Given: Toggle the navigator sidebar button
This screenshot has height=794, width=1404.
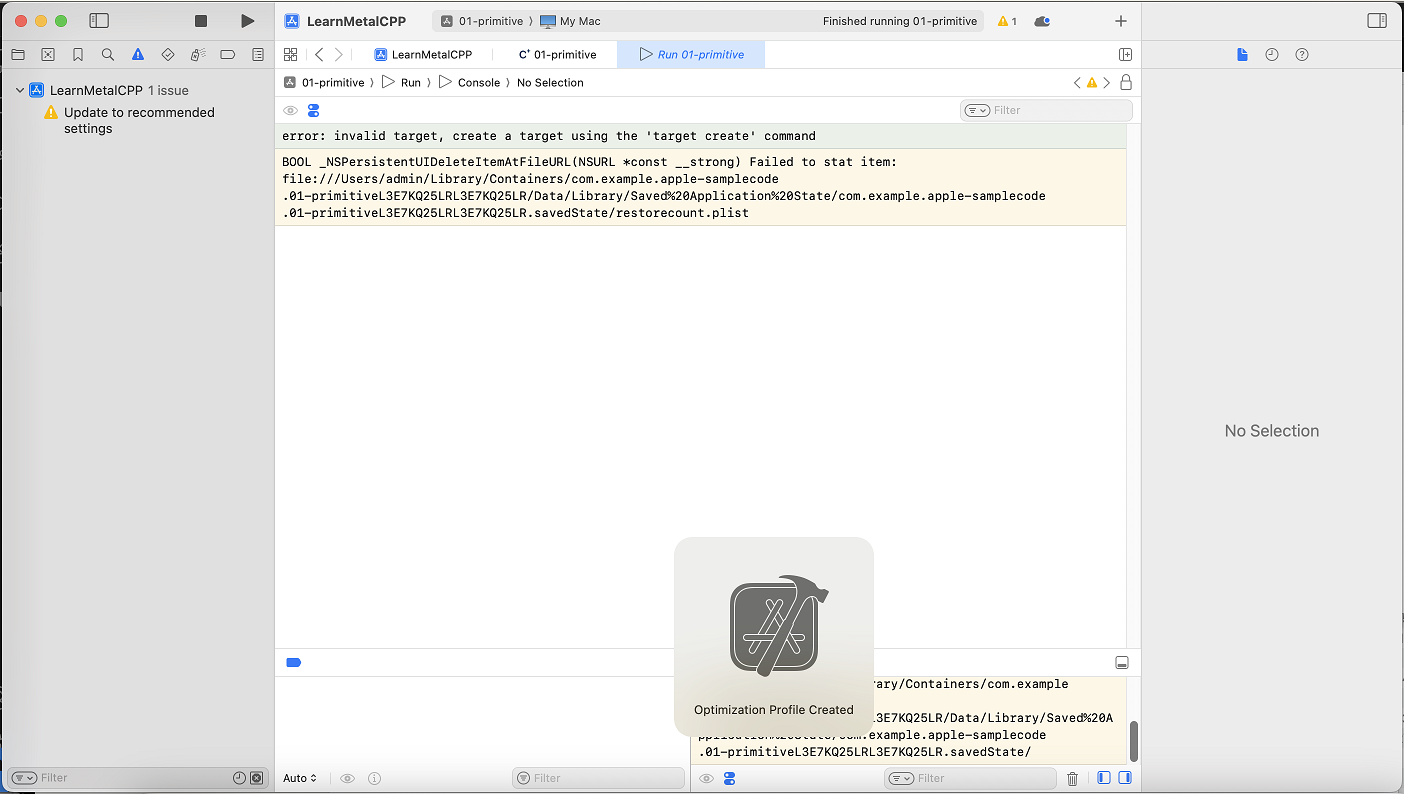Looking at the screenshot, I should [99, 21].
